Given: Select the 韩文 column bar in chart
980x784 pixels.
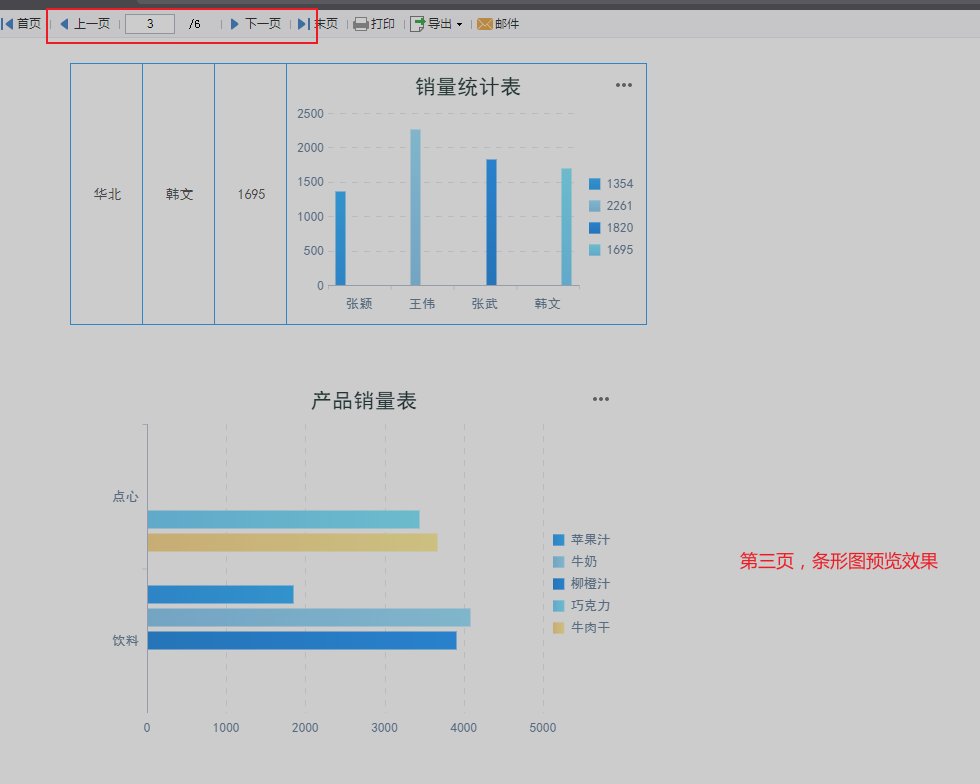Looking at the screenshot, I should click(566, 227).
